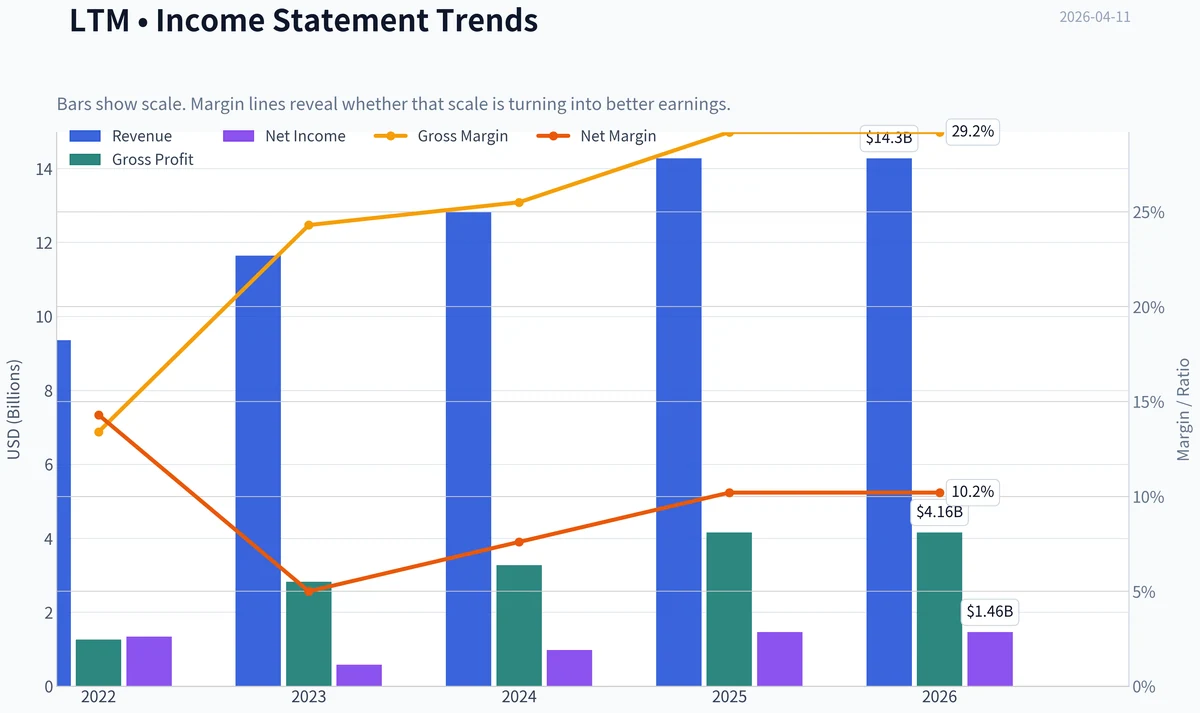This screenshot has height=713, width=1200.
Task: Click the $14.3B revenue data label
Action: [x=889, y=138]
